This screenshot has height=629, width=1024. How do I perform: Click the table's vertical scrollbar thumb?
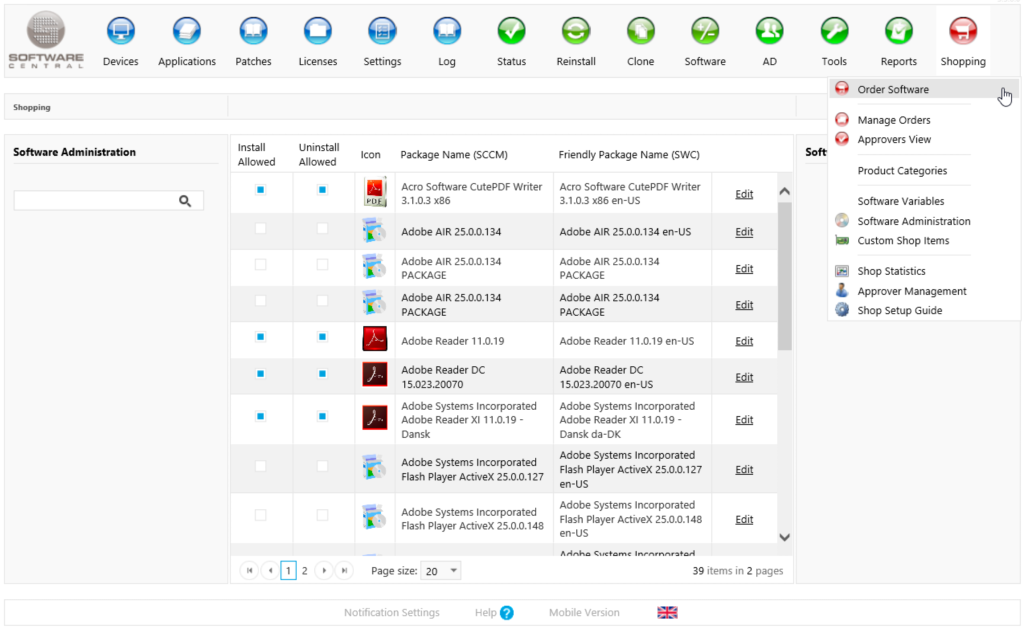coord(784,276)
